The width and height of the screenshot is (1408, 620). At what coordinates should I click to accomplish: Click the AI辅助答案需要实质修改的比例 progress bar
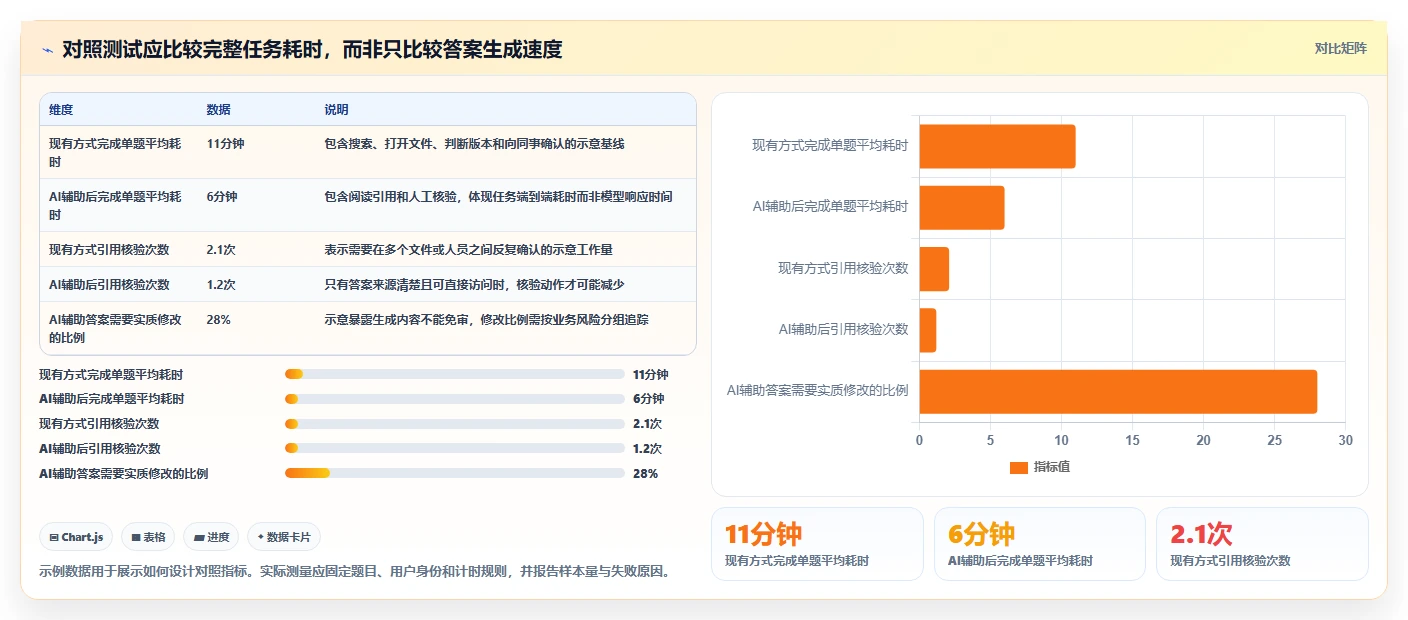click(x=455, y=474)
